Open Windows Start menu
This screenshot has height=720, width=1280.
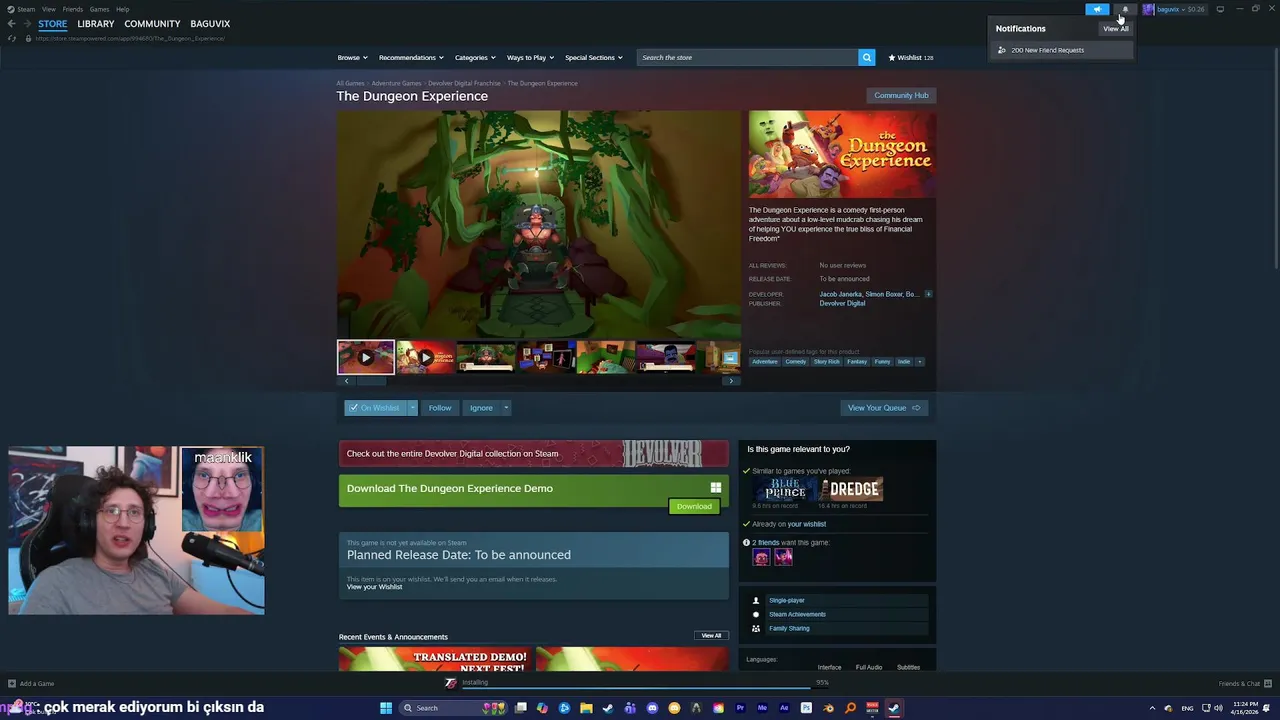(386, 708)
